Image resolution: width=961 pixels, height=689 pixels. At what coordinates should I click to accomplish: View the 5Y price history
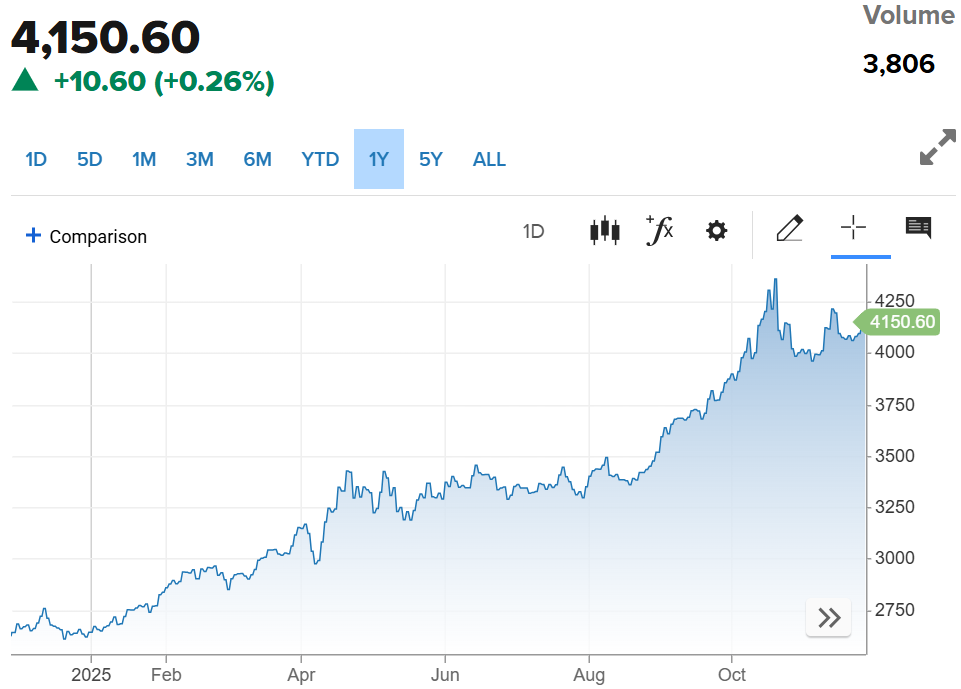(x=430, y=159)
